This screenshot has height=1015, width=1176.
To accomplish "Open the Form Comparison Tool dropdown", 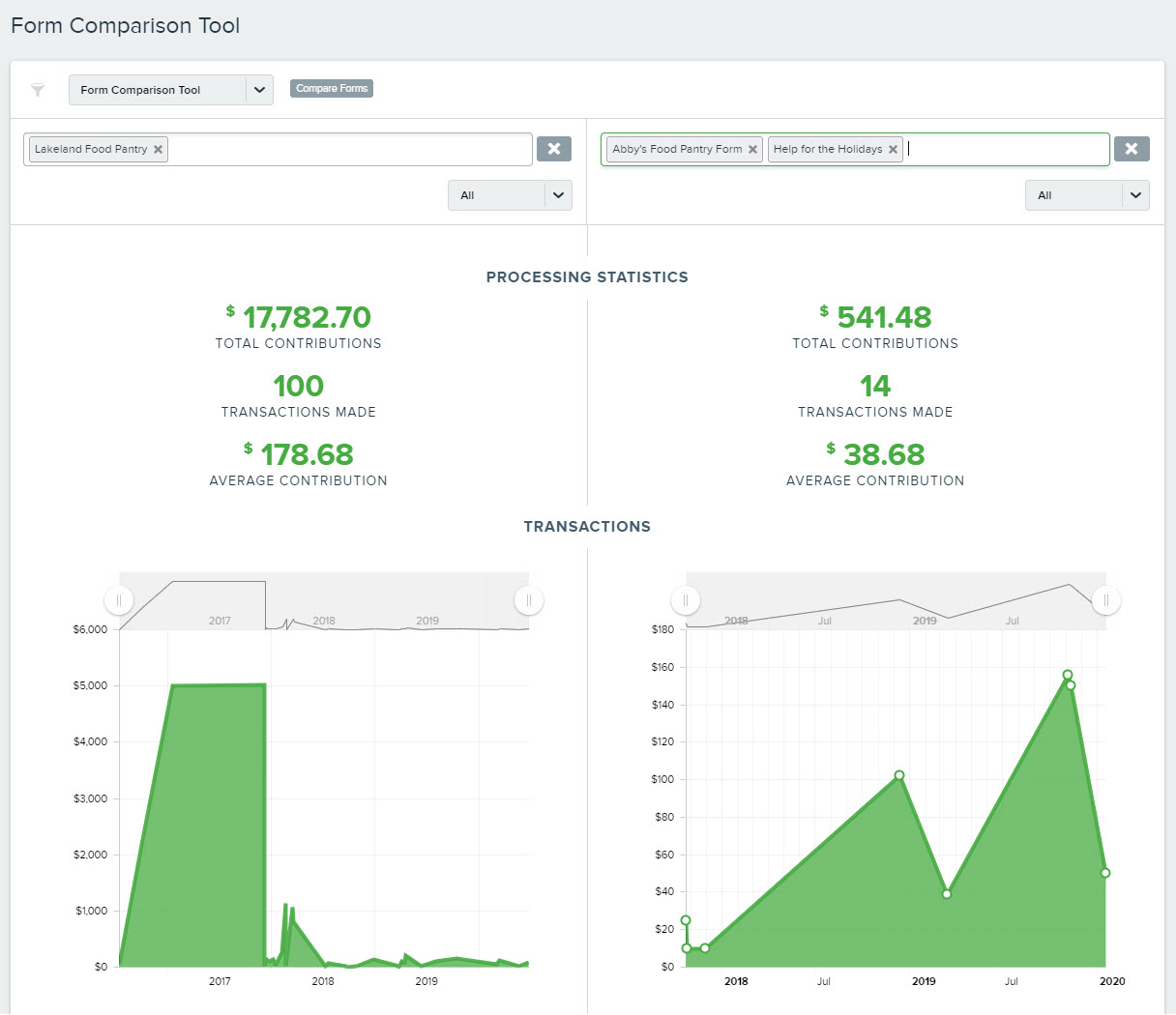I will (171, 90).
